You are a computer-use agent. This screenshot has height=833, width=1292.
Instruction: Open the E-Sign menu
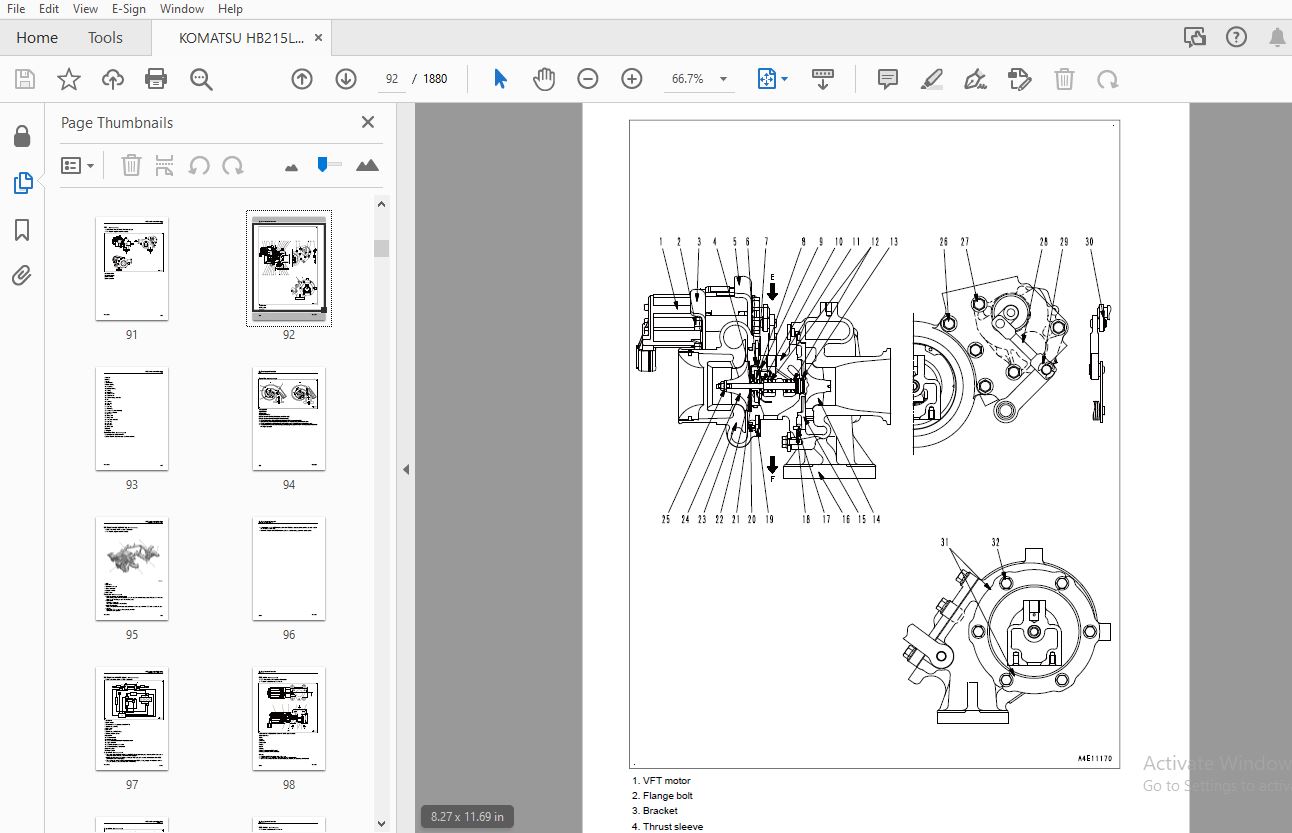pos(128,8)
